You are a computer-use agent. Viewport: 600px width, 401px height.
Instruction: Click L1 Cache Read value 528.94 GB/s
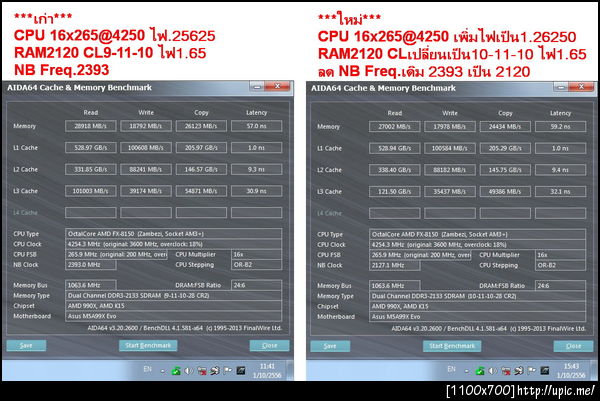pos(395,148)
